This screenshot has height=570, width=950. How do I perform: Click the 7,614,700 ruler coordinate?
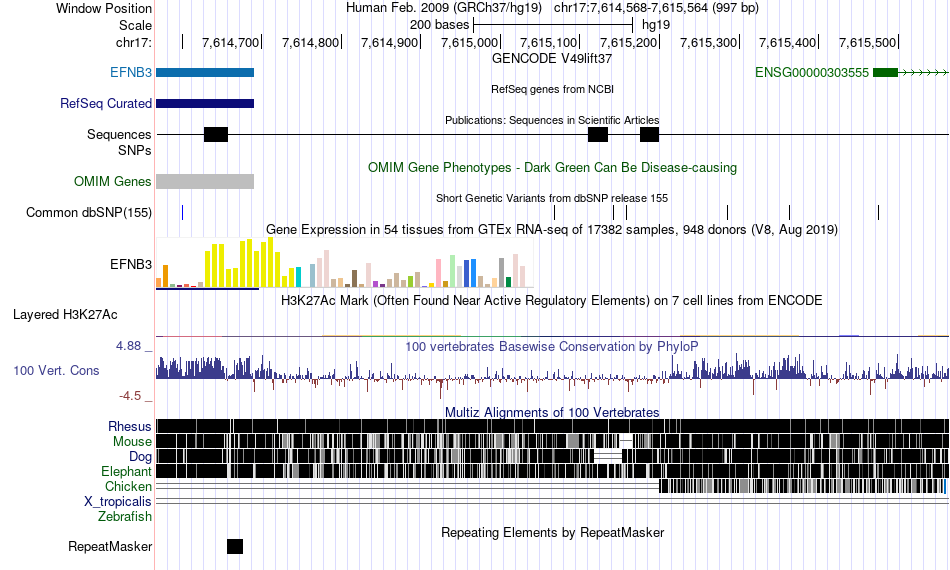pyautogui.click(x=230, y=42)
